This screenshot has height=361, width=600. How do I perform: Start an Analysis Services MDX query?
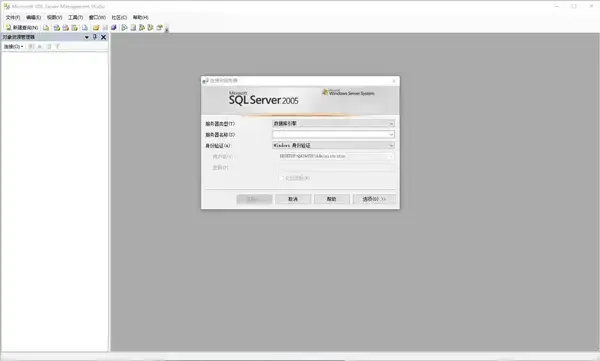pos(57,28)
